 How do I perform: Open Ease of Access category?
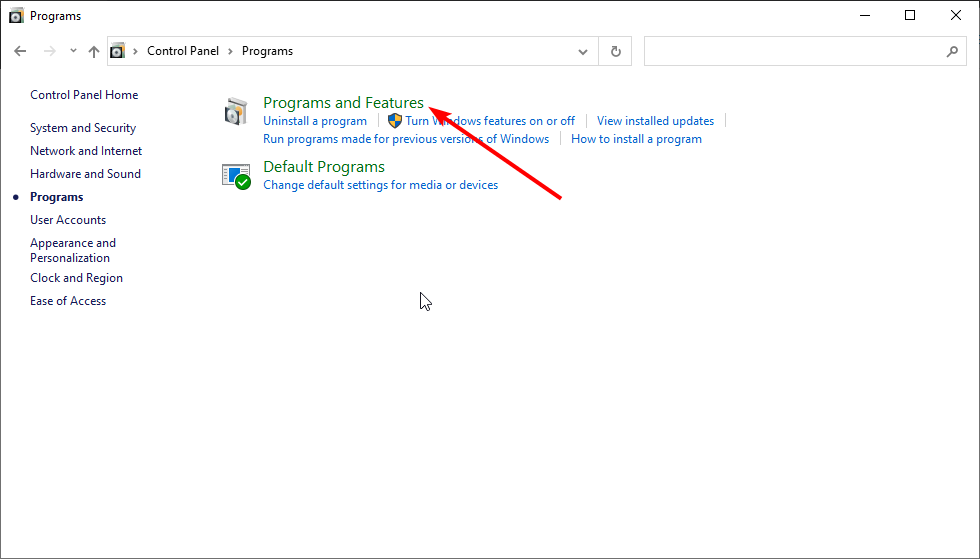pos(68,301)
